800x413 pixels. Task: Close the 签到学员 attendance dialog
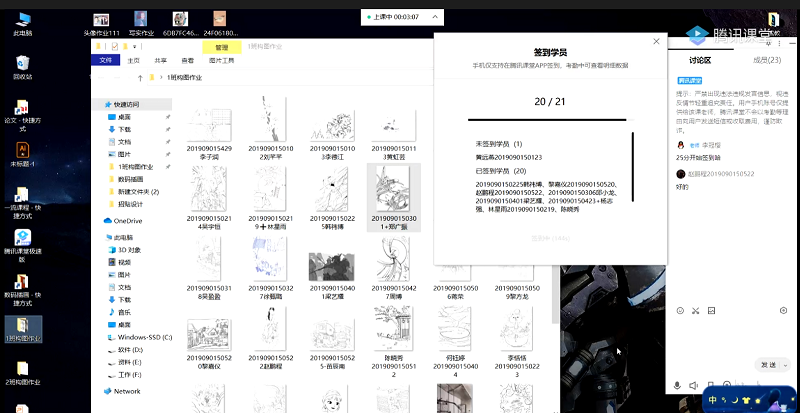point(656,42)
